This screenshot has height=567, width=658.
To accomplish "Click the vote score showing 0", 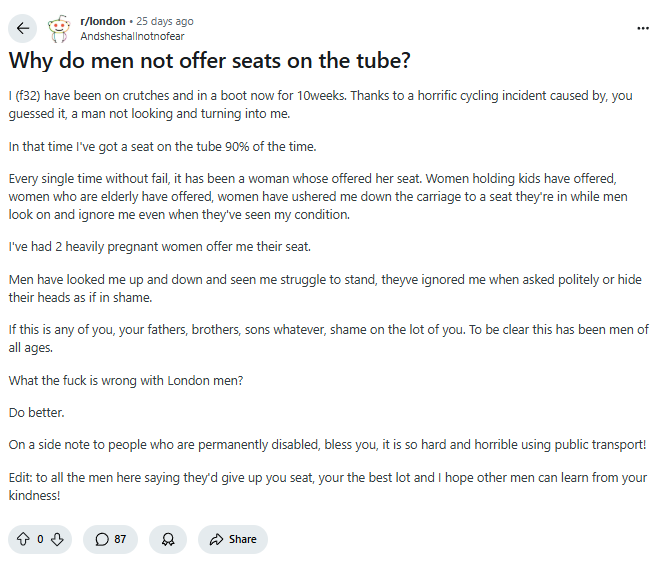I will (x=40, y=539).
